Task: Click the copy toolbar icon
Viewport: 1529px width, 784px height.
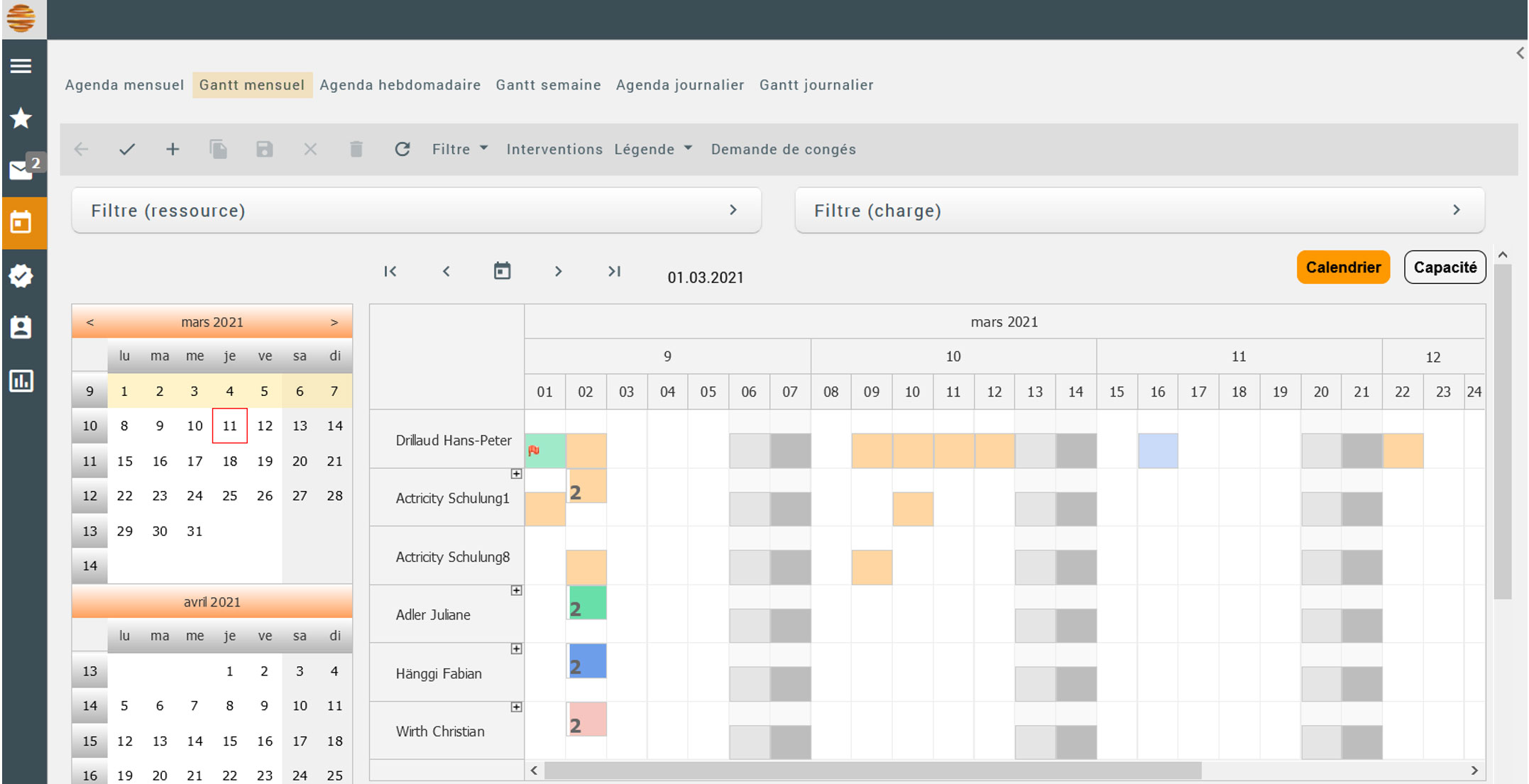Action: [219, 149]
